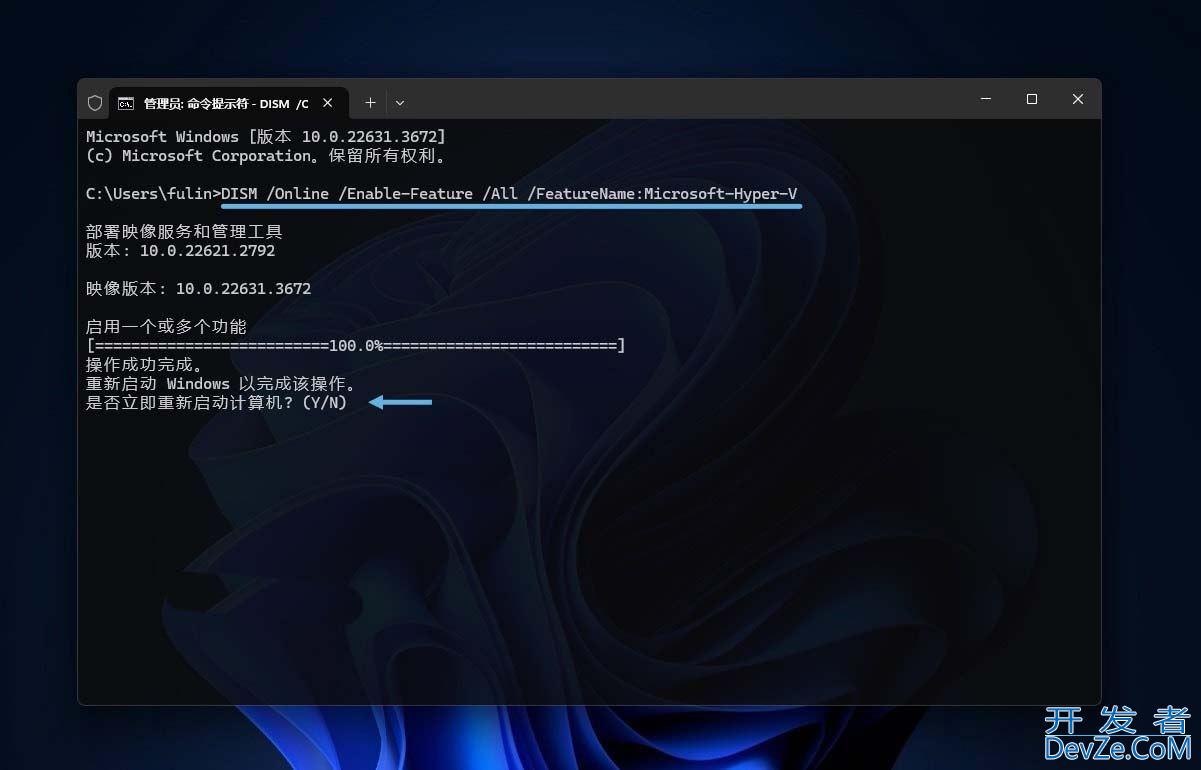Click the 重新启动 Windows 以完成该操作 line
This screenshot has height=770, width=1201.
point(221,384)
